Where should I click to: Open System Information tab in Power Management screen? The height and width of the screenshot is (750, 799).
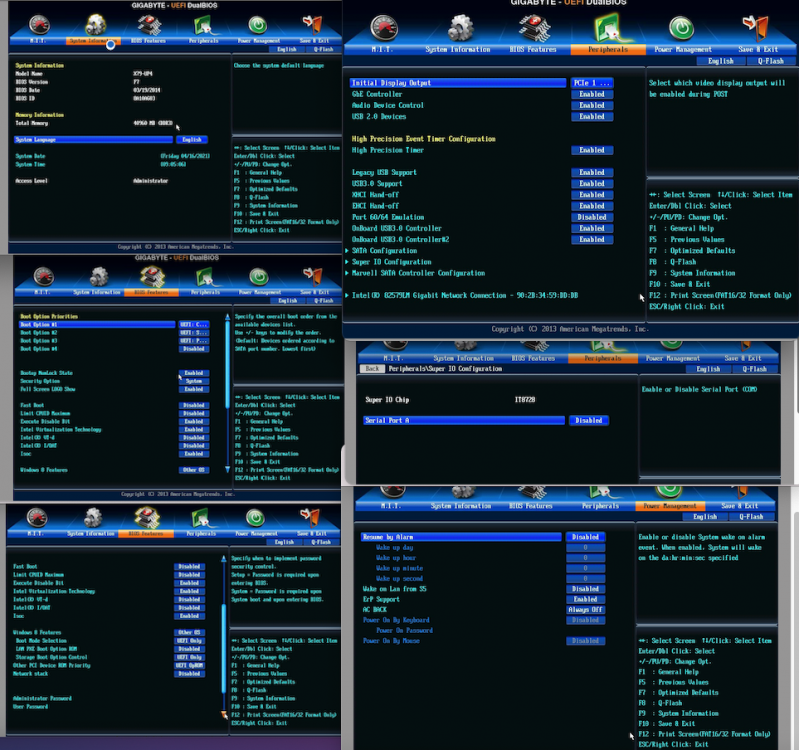pos(461,506)
